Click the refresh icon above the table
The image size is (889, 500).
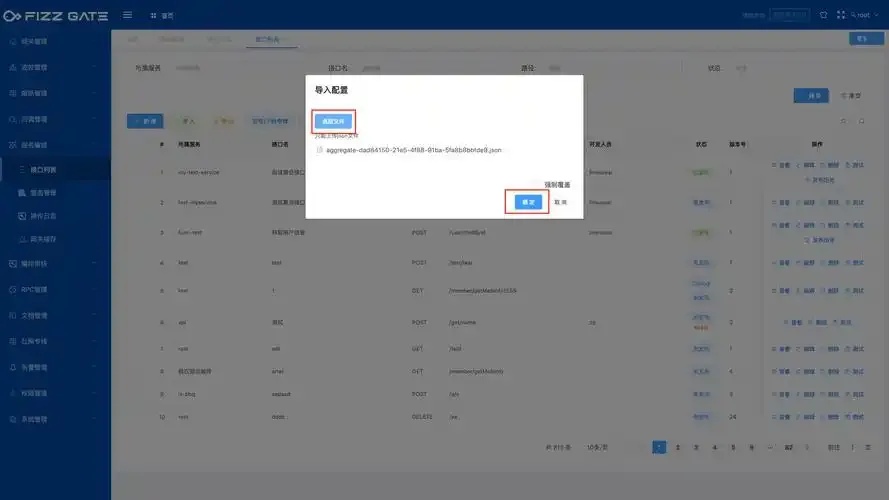point(844,121)
